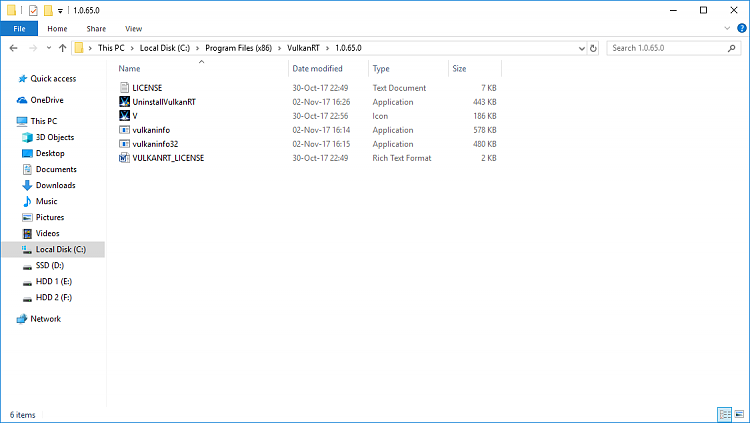Screen dimensions: 750x423
Task: Click 30-Oct-17 22:56 date cell
Action: pyautogui.click(x=320, y=115)
